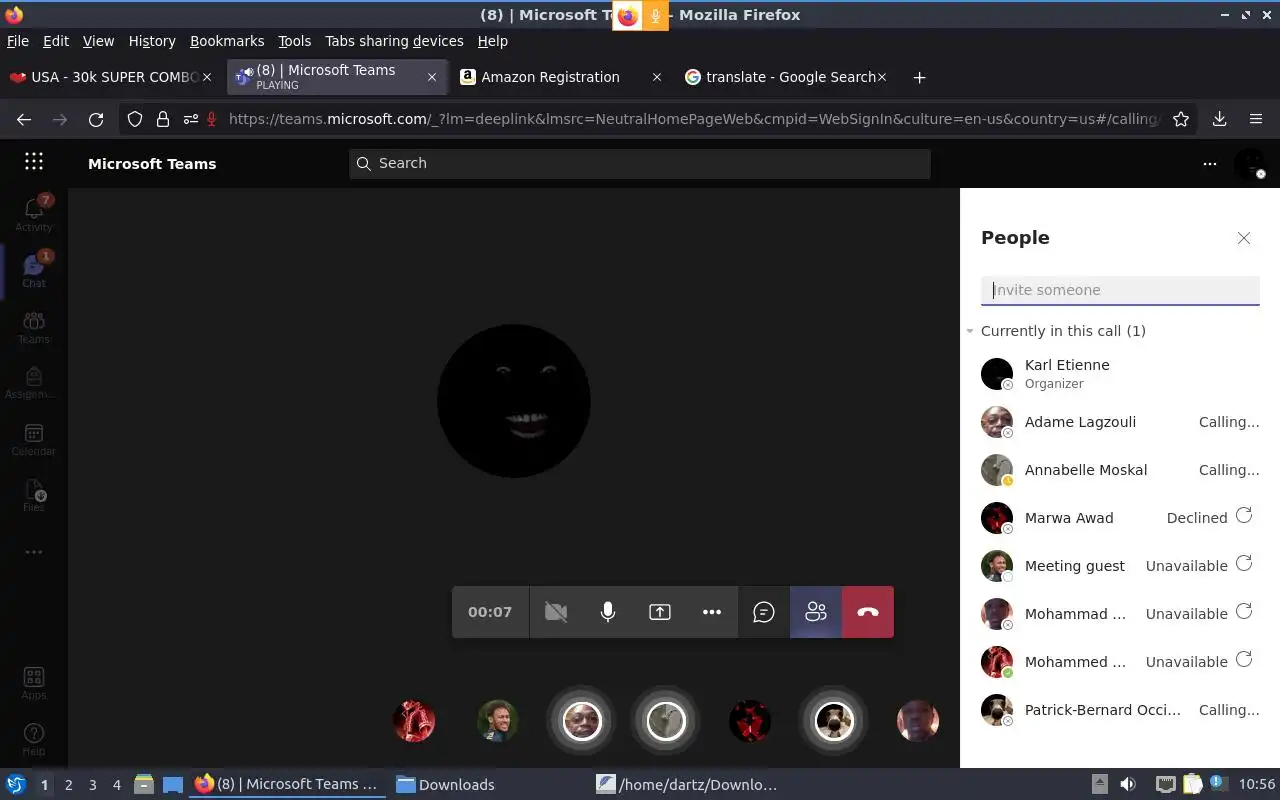Bookmark this page with the star
The image size is (1280, 800).
coord(1181,119)
